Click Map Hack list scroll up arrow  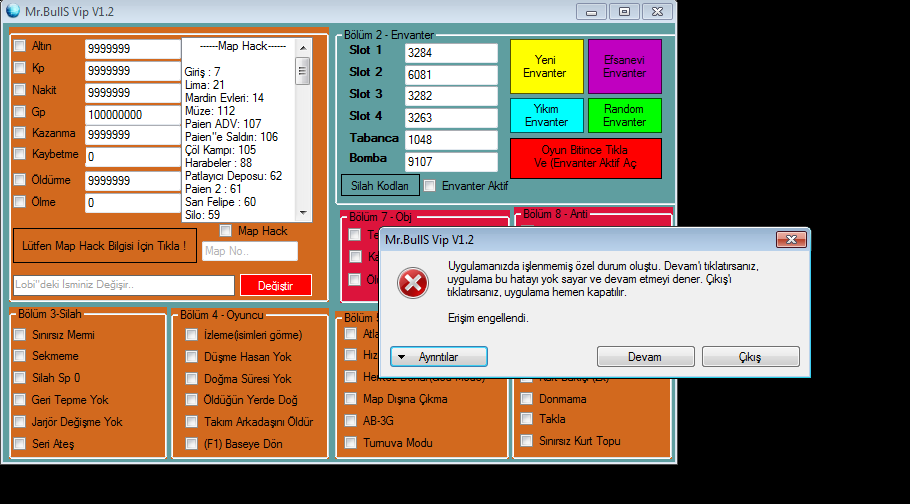(x=303, y=47)
